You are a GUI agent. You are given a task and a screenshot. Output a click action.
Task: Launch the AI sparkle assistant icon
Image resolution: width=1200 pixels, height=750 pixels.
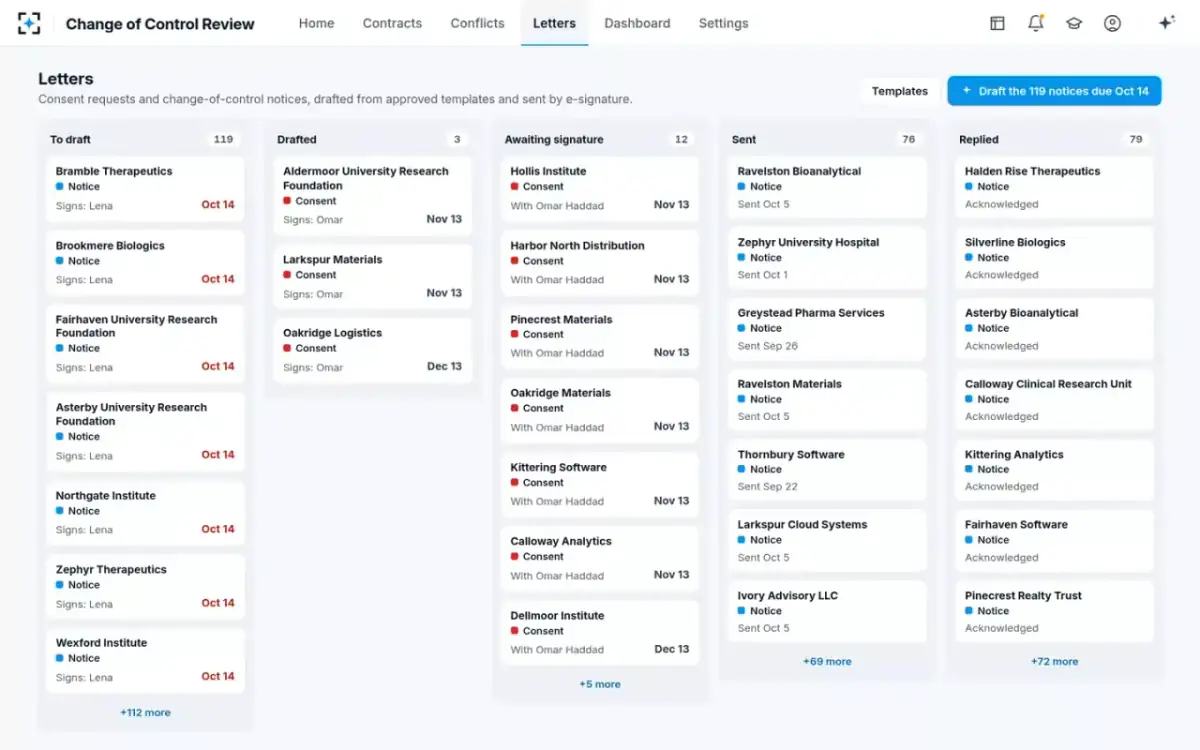[x=1166, y=23]
